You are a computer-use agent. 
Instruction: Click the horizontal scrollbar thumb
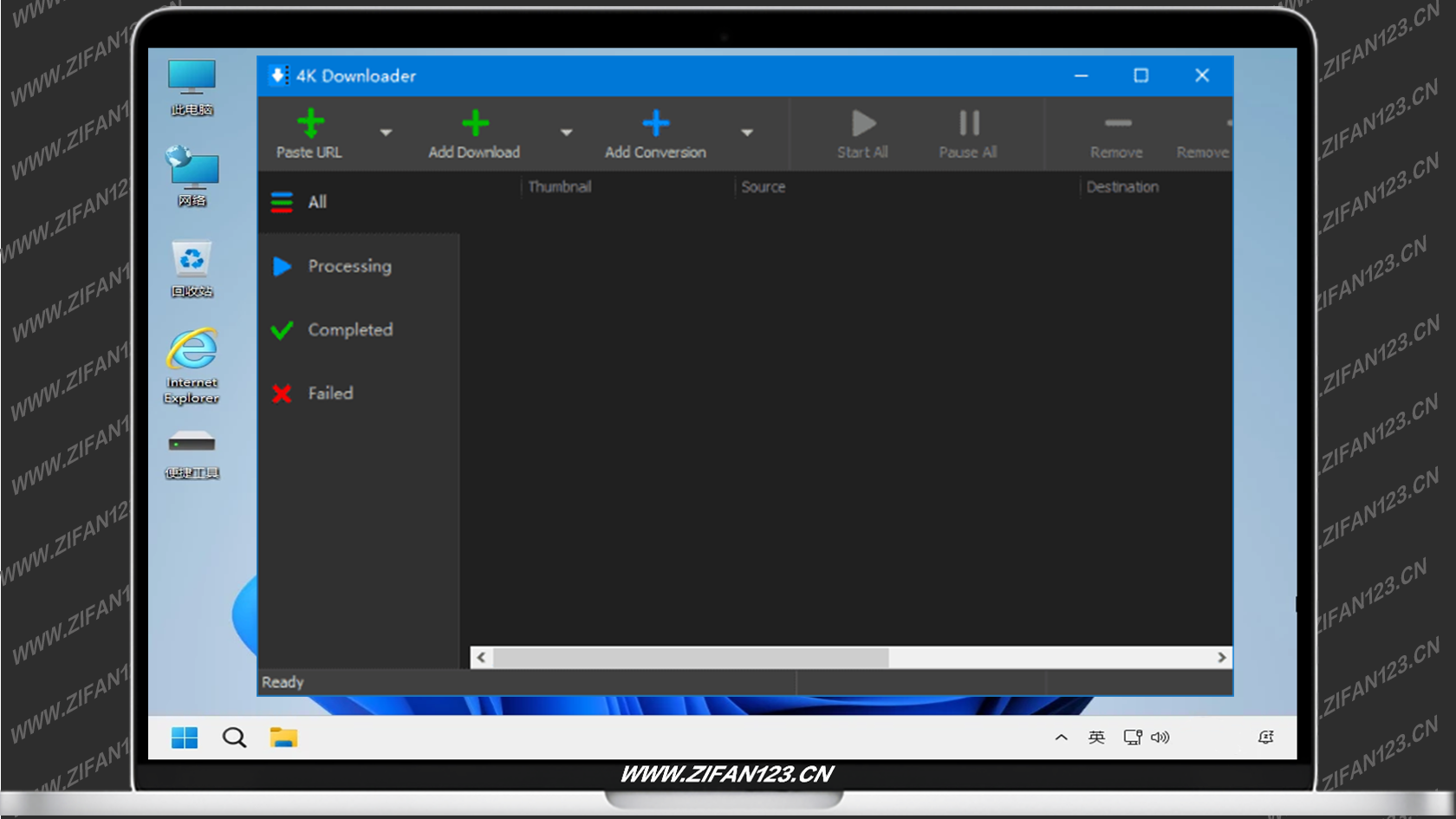pos(691,658)
